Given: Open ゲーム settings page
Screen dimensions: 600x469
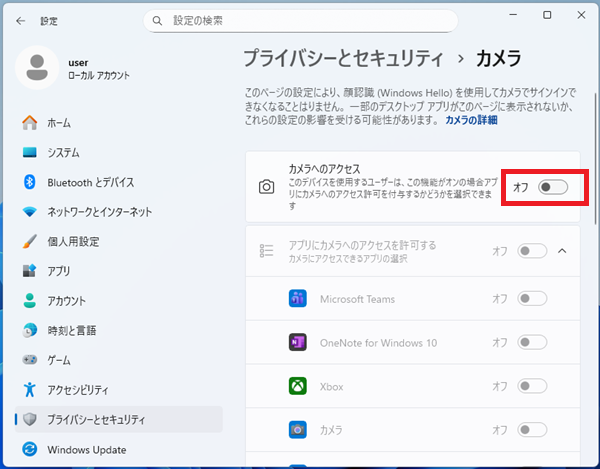Looking at the screenshot, I should pos(119,360).
